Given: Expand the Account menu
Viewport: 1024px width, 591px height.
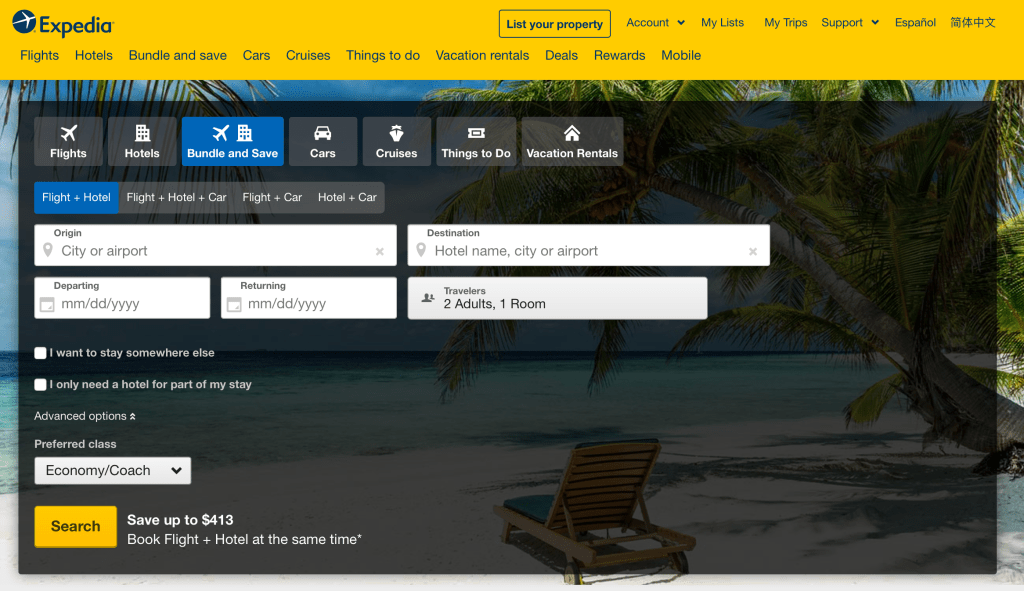Looking at the screenshot, I should coord(655,23).
